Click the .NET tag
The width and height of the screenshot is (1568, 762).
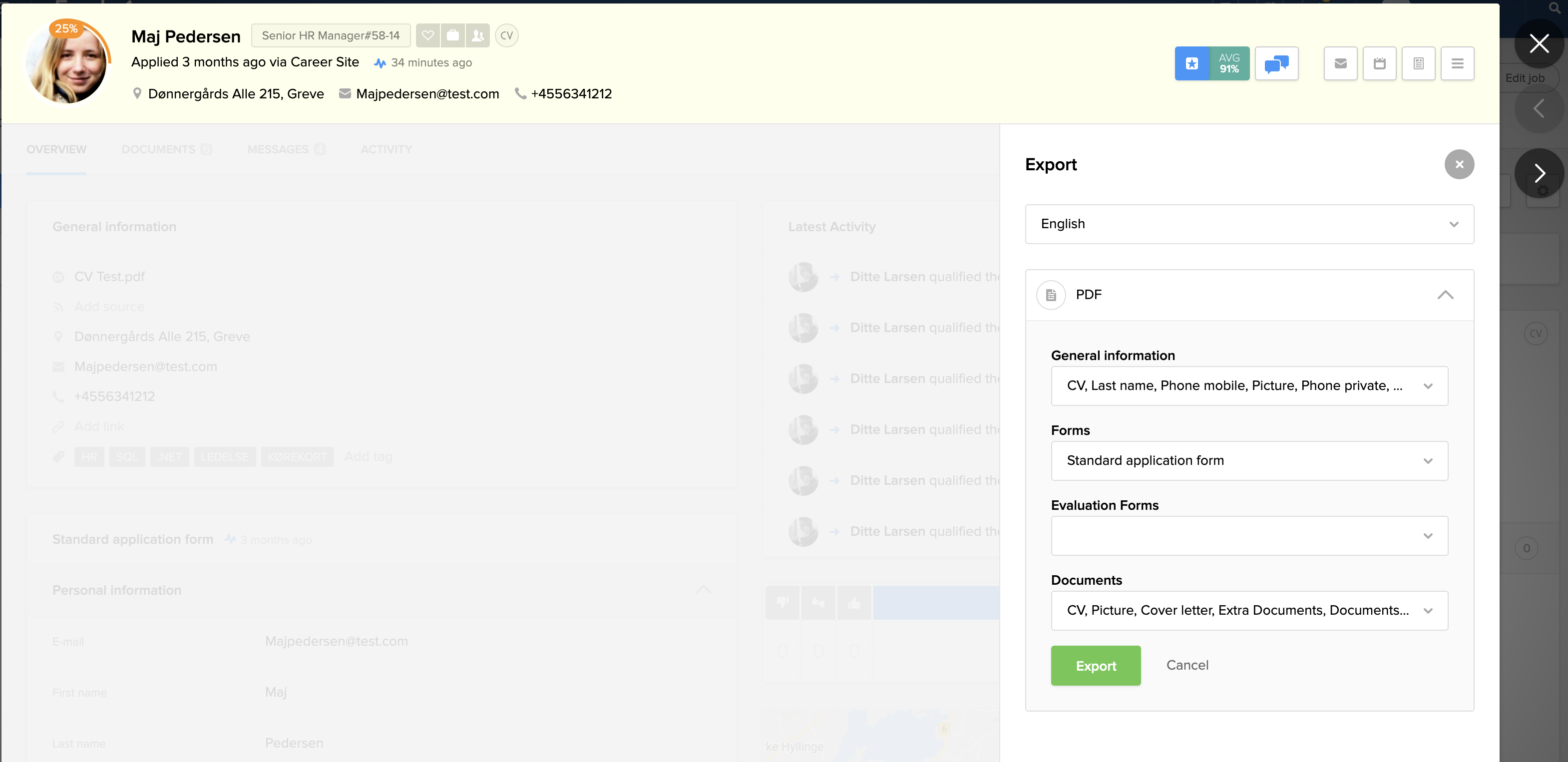pyautogui.click(x=170, y=457)
